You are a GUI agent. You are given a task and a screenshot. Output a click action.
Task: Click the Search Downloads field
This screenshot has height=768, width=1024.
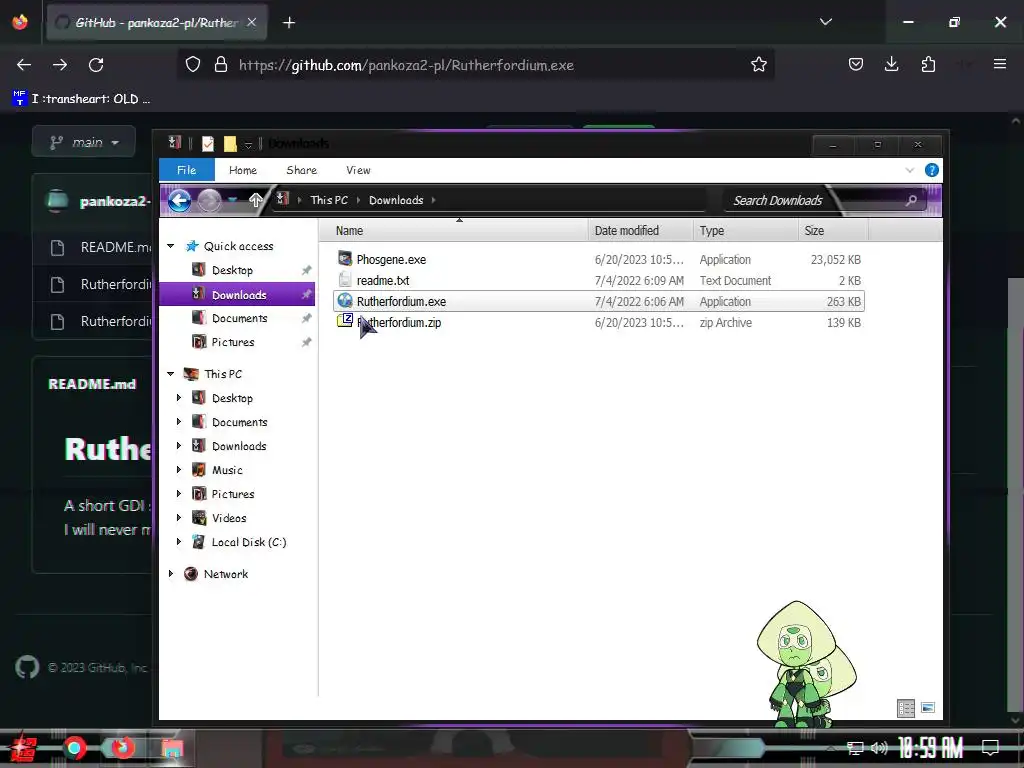[x=823, y=200]
